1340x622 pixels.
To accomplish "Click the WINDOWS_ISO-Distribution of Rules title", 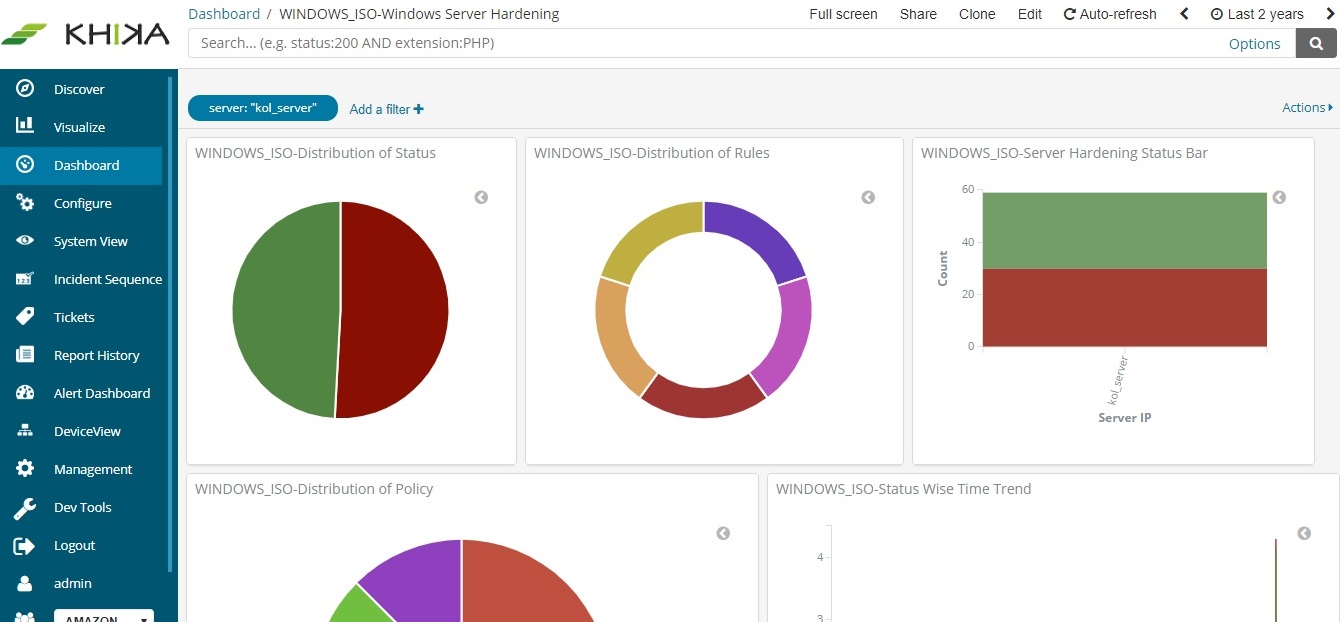I will [x=652, y=153].
